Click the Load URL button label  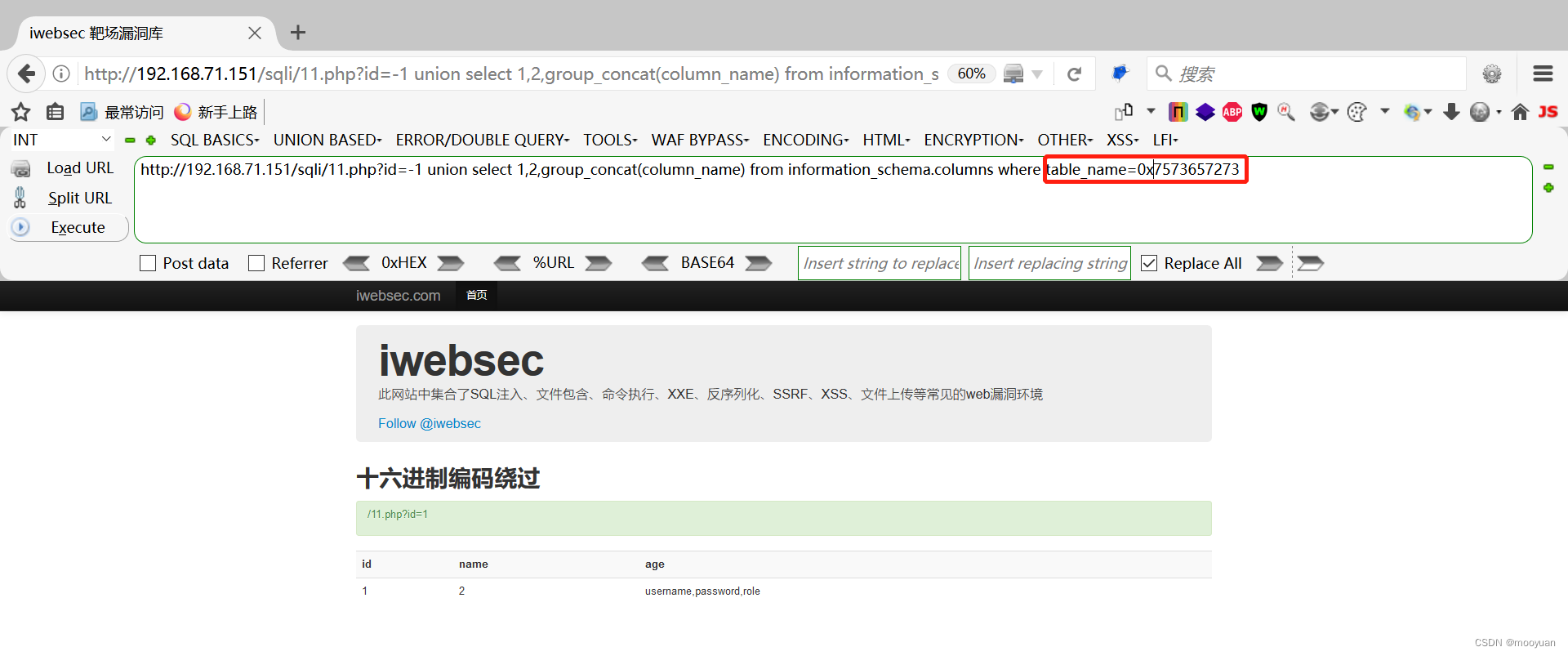click(x=80, y=167)
